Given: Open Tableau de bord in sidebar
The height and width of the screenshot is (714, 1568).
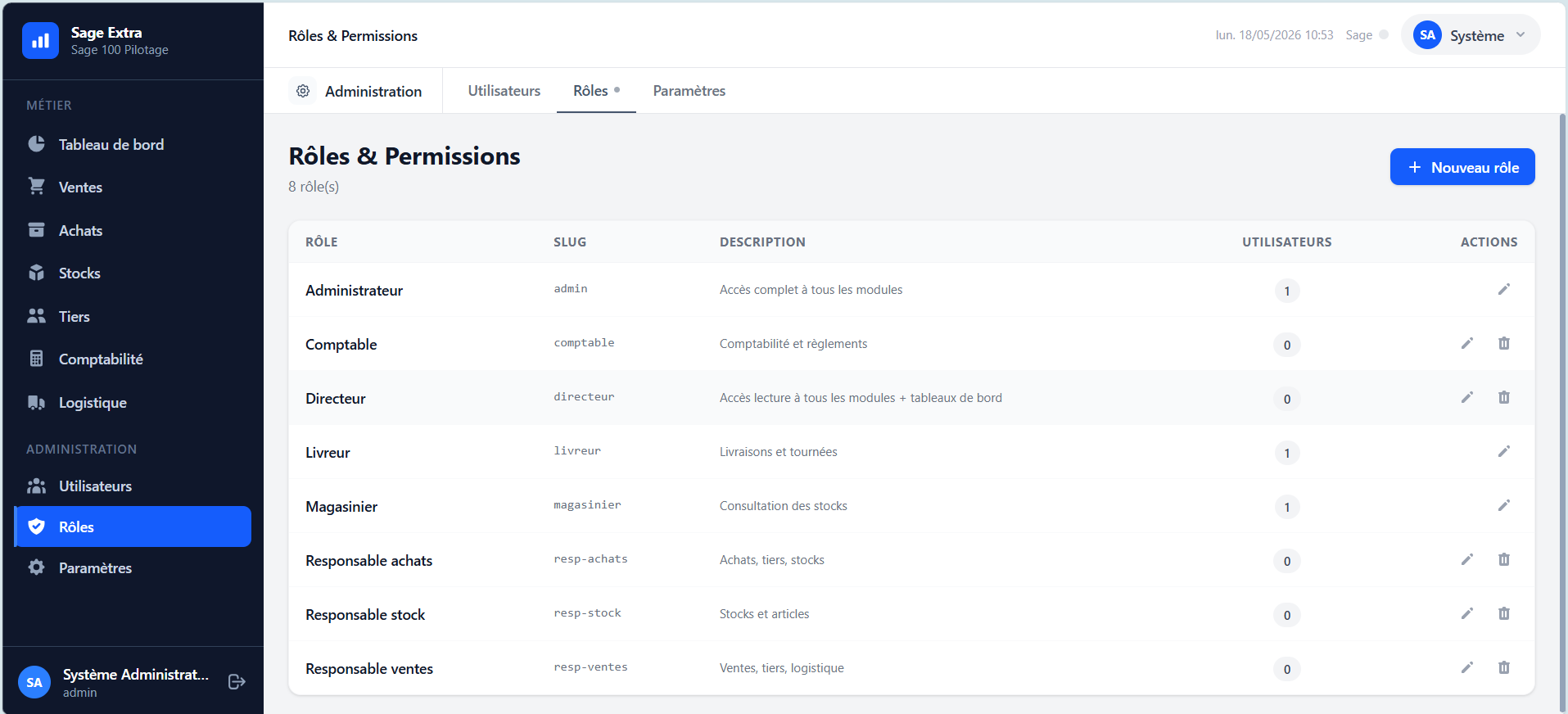Looking at the screenshot, I should [x=133, y=144].
